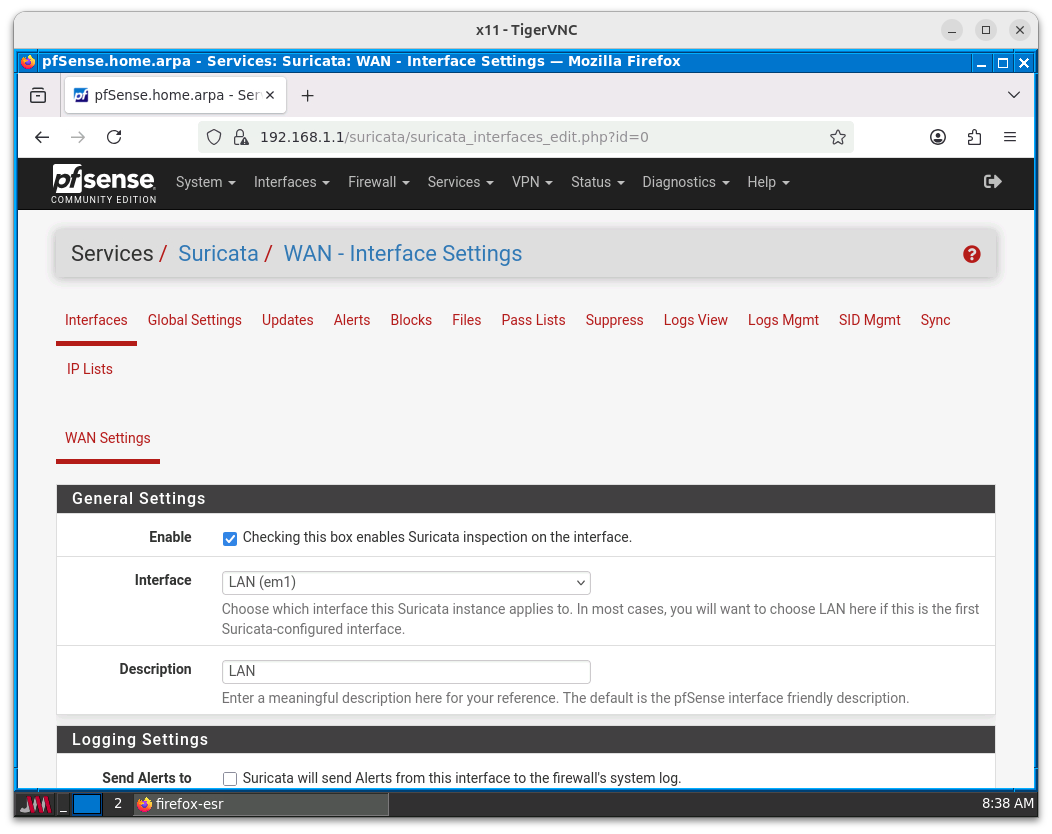Expand the Help menu

tap(768, 183)
